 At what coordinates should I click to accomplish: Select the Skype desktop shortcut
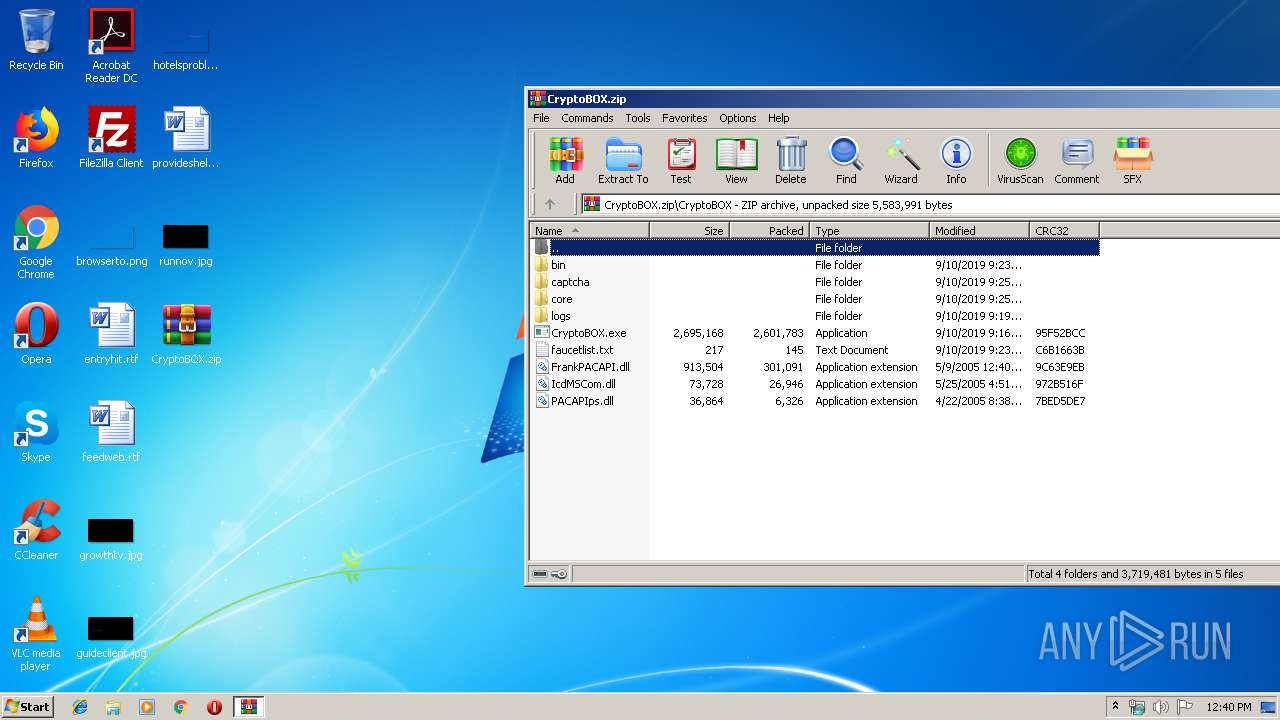coord(36,433)
